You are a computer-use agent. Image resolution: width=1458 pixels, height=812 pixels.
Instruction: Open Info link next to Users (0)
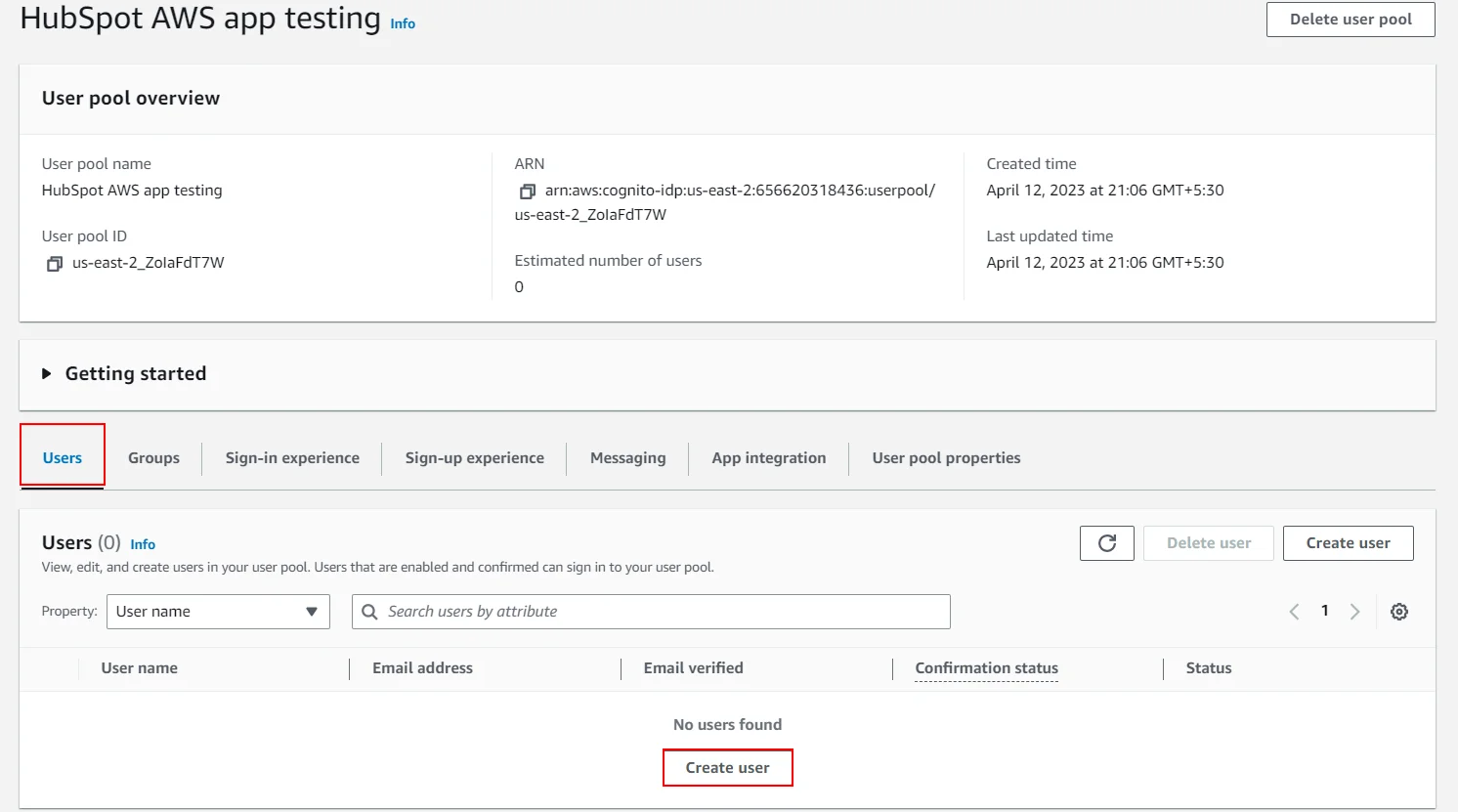coord(143,544)
